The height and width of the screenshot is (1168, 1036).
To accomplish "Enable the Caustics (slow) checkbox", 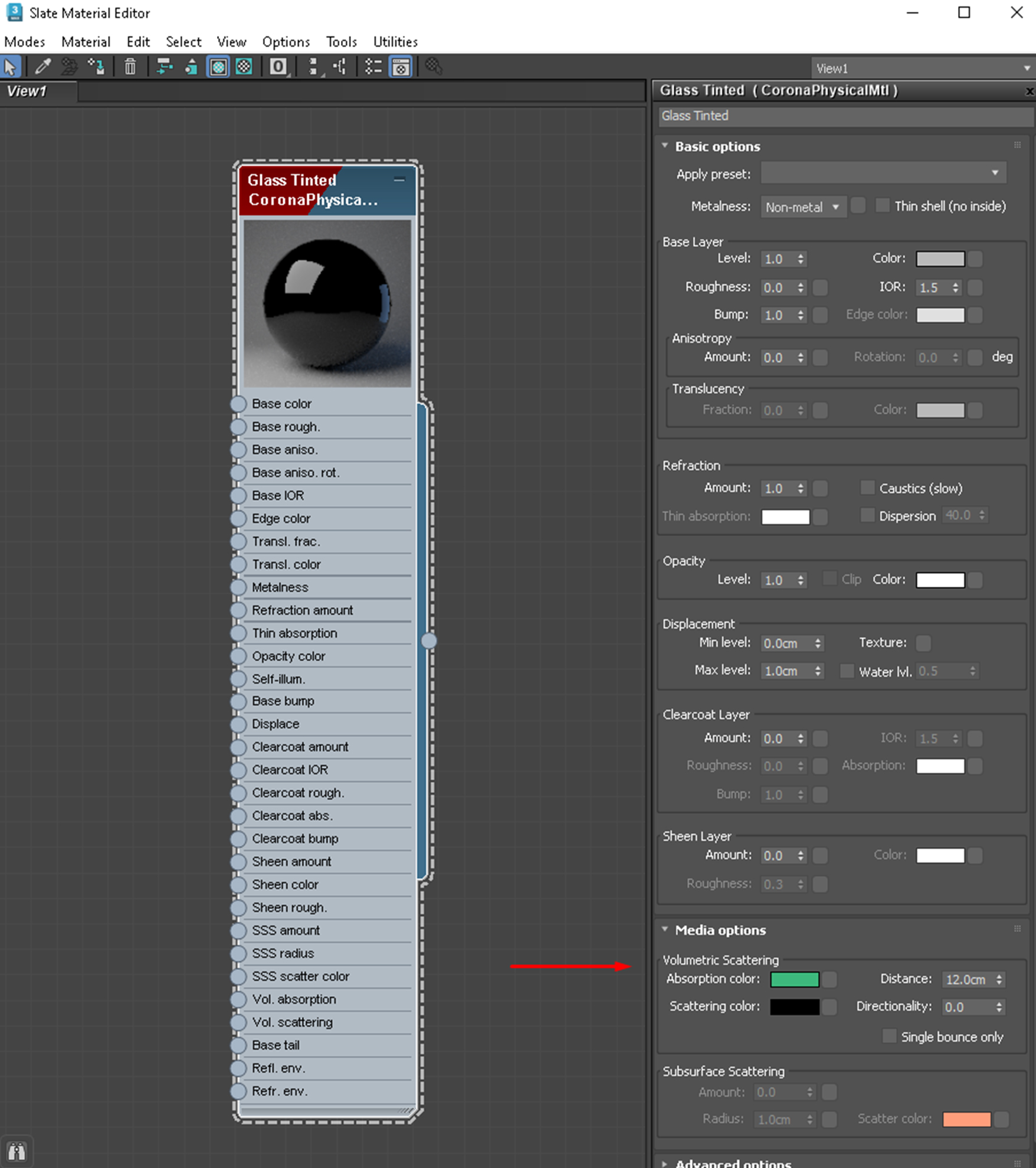I will tap(867, 488).
